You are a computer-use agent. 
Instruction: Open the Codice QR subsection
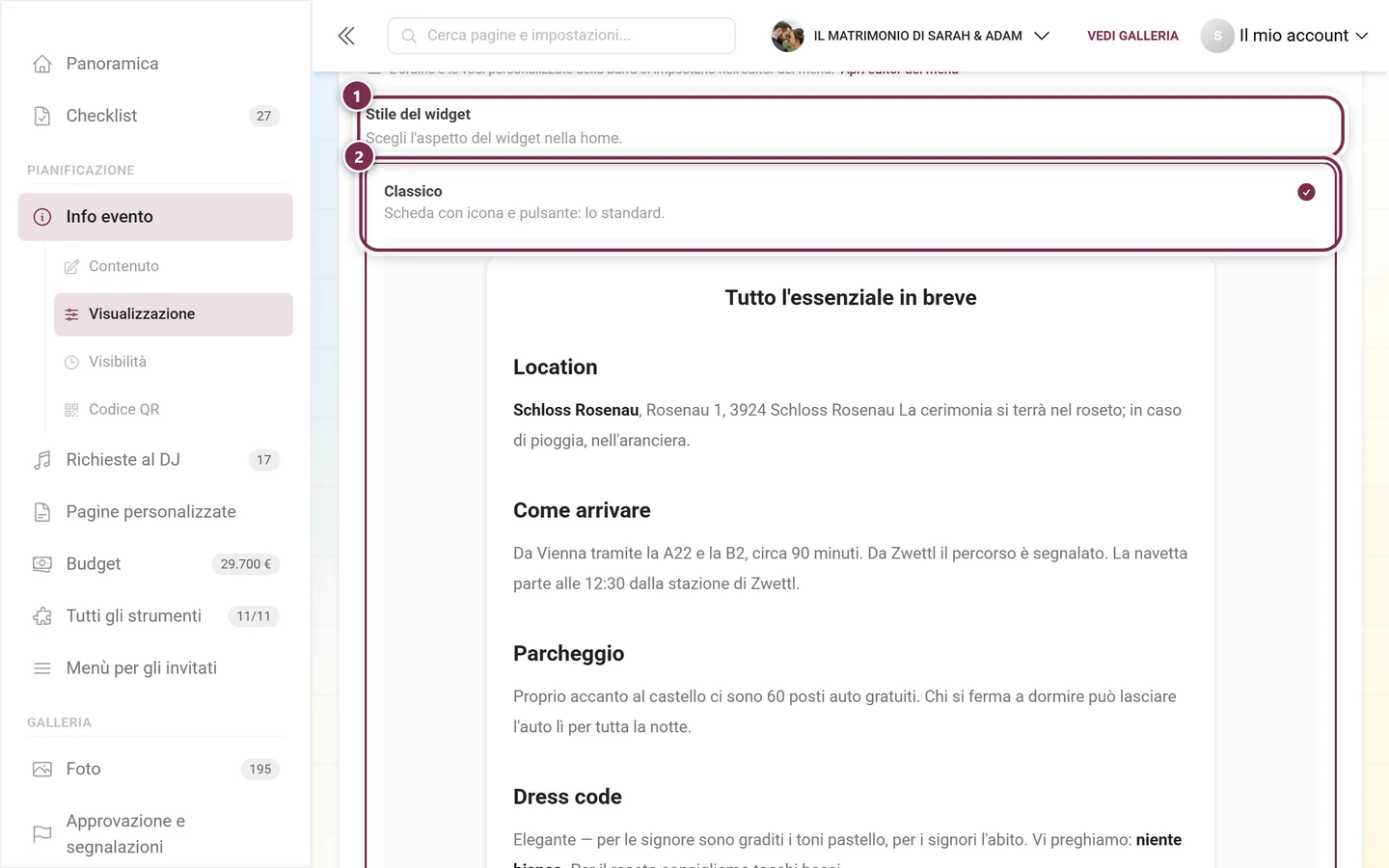click(174, 410)
